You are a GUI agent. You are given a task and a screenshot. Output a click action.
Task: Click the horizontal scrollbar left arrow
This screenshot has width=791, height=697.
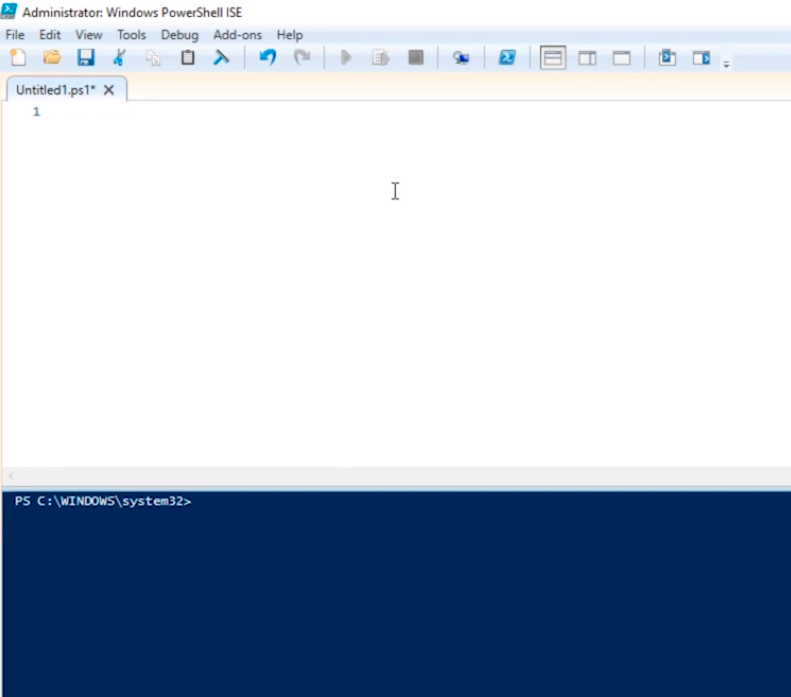[11, 475]
